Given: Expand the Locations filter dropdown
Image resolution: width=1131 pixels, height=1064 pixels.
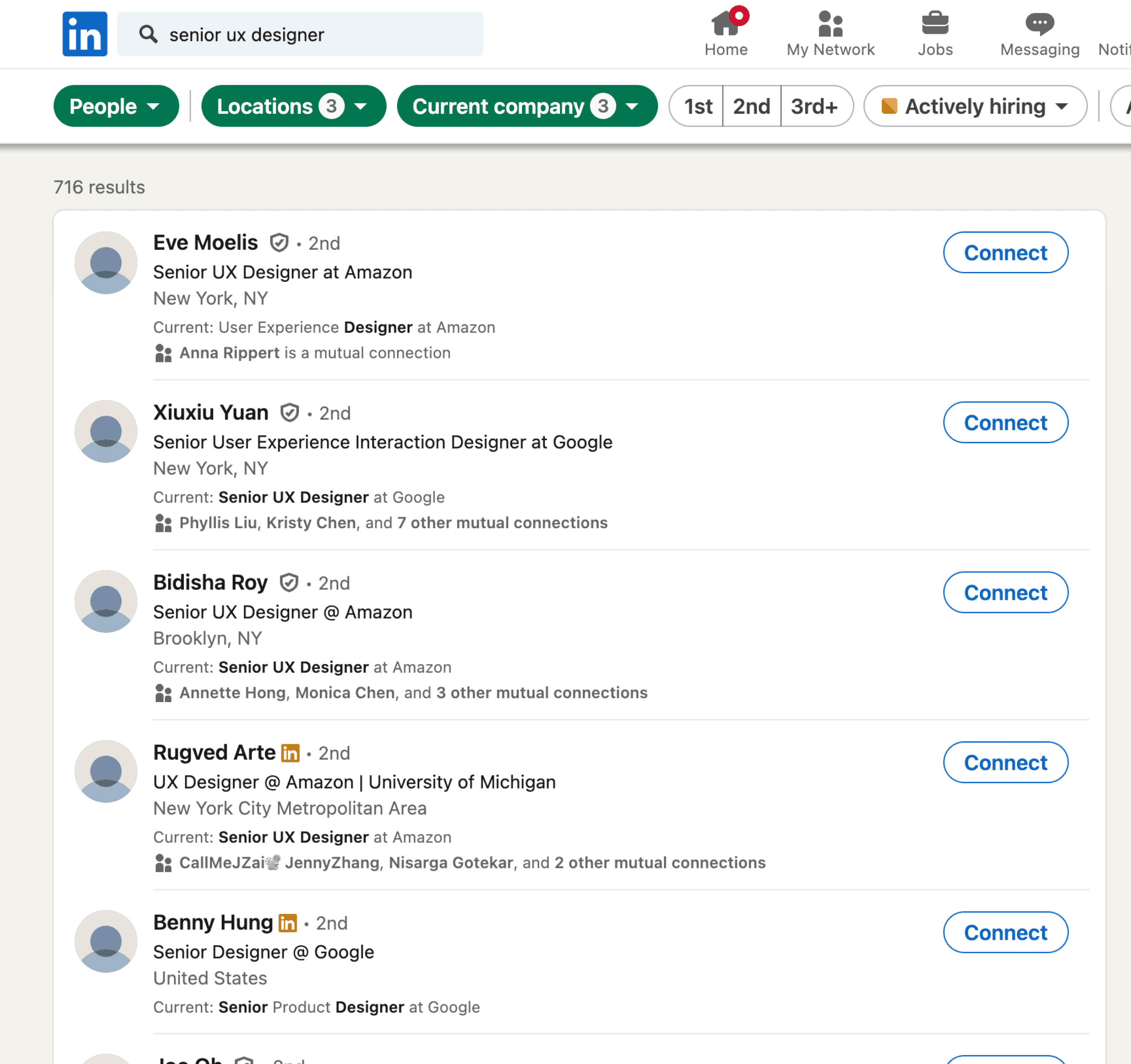Looking at the screenshot, I should point(293,106).
